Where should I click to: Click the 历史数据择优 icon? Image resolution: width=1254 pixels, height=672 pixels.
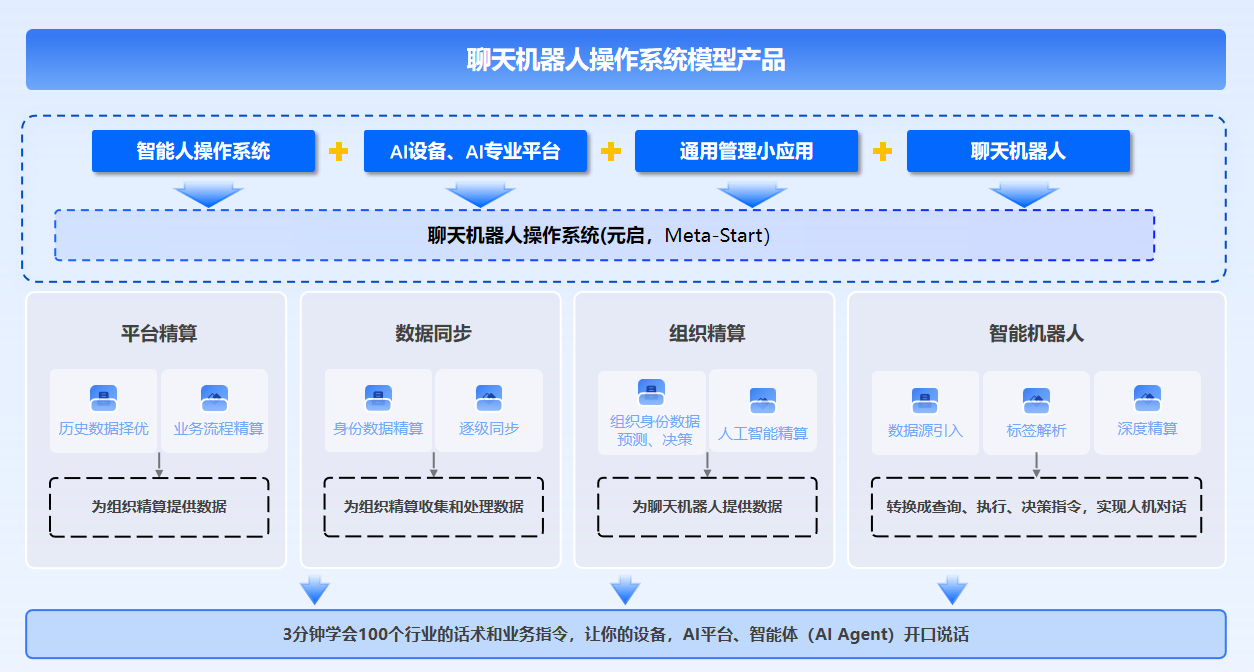(103, 398)
